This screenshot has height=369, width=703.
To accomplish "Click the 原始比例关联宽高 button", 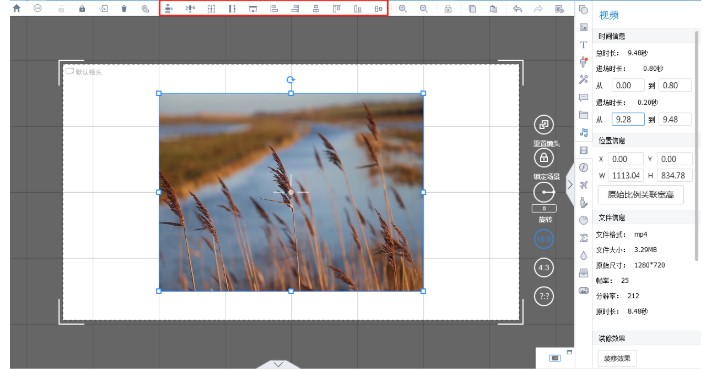I will tap(641, 195).
